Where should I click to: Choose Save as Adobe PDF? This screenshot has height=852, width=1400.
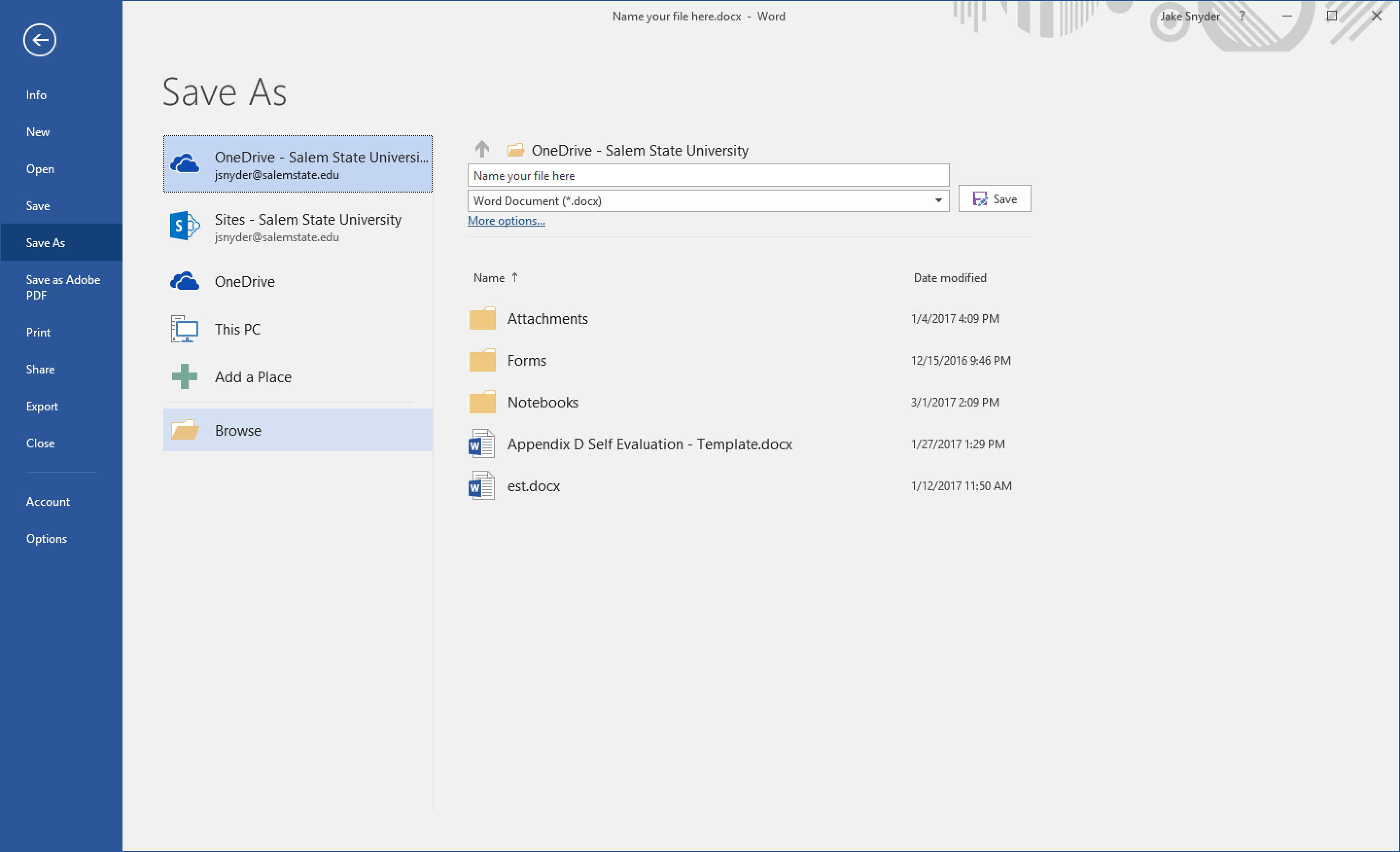pyautogui.click(x=63, y=287)
